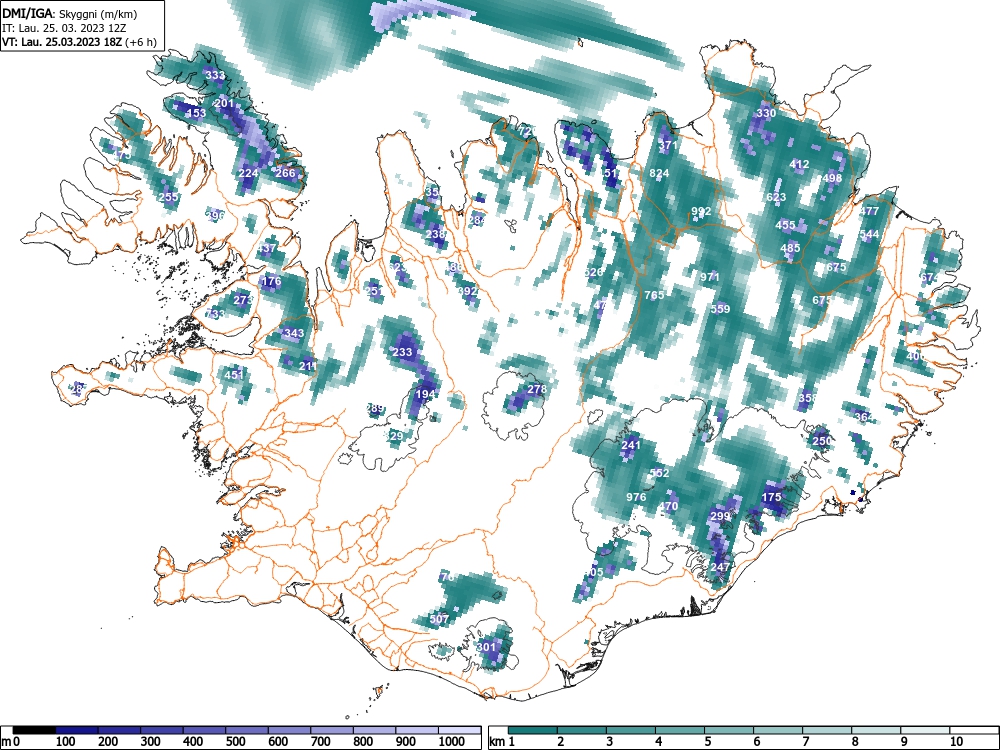Click the visibility value 824
The image size is (1000, 750).
(x=659, y=173)
